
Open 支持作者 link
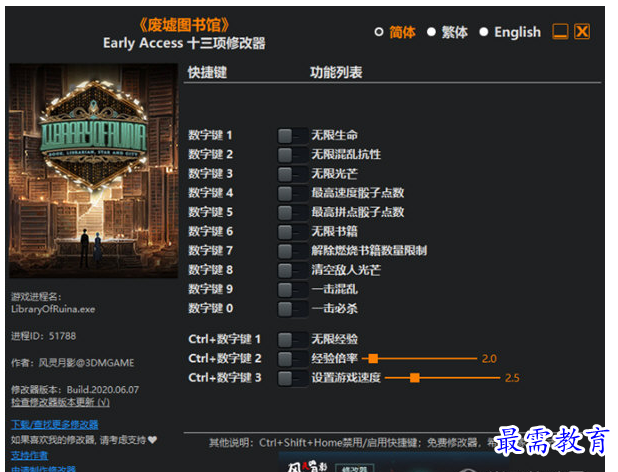(x=29, y=455)
